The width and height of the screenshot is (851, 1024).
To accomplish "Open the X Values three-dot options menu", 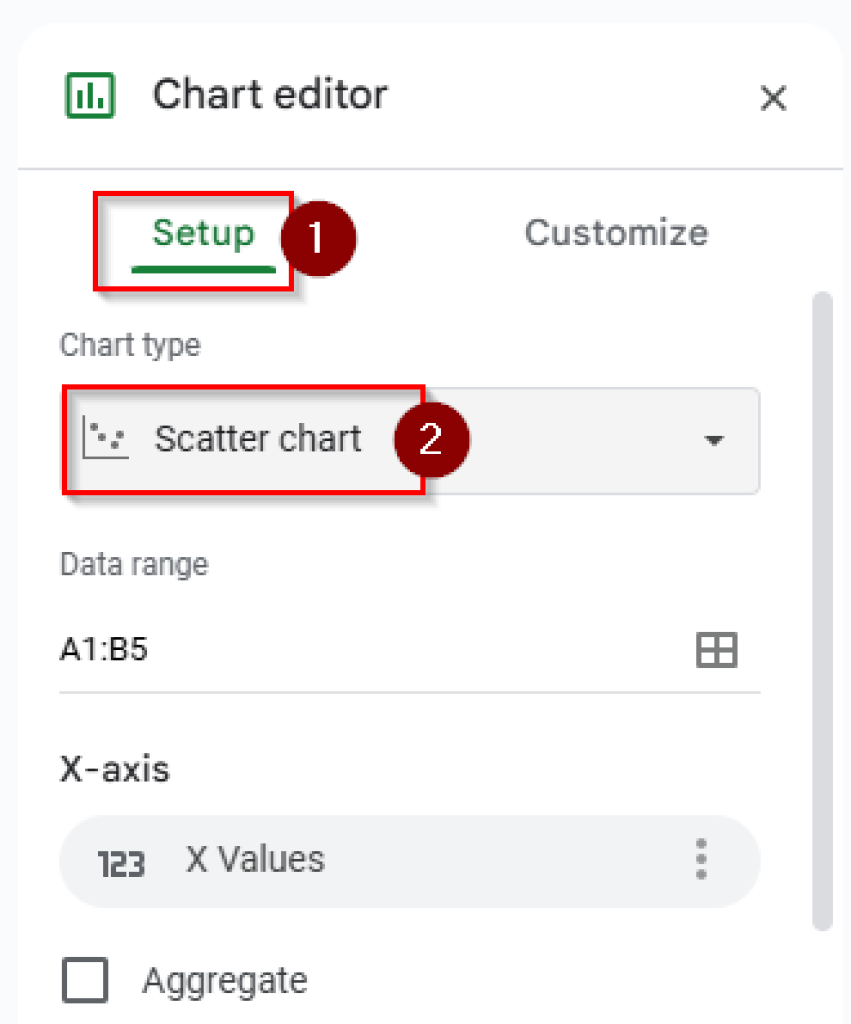I will pos(701,860).
